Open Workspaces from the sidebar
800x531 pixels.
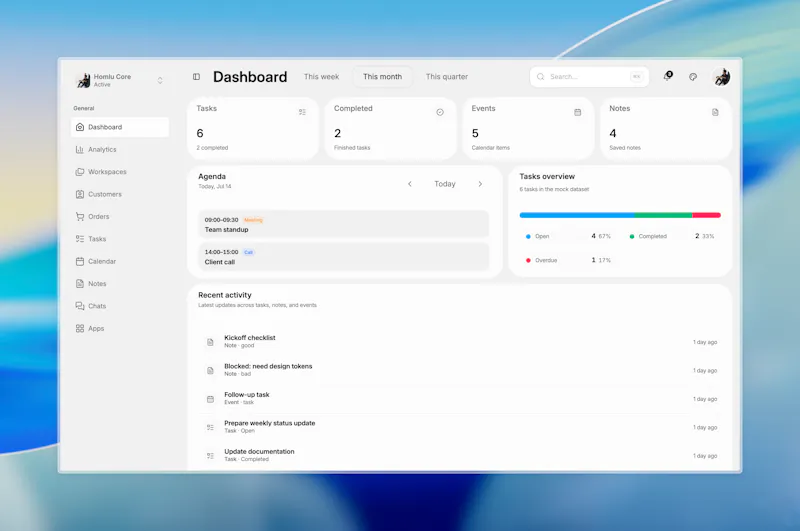[x=120, y=172]
